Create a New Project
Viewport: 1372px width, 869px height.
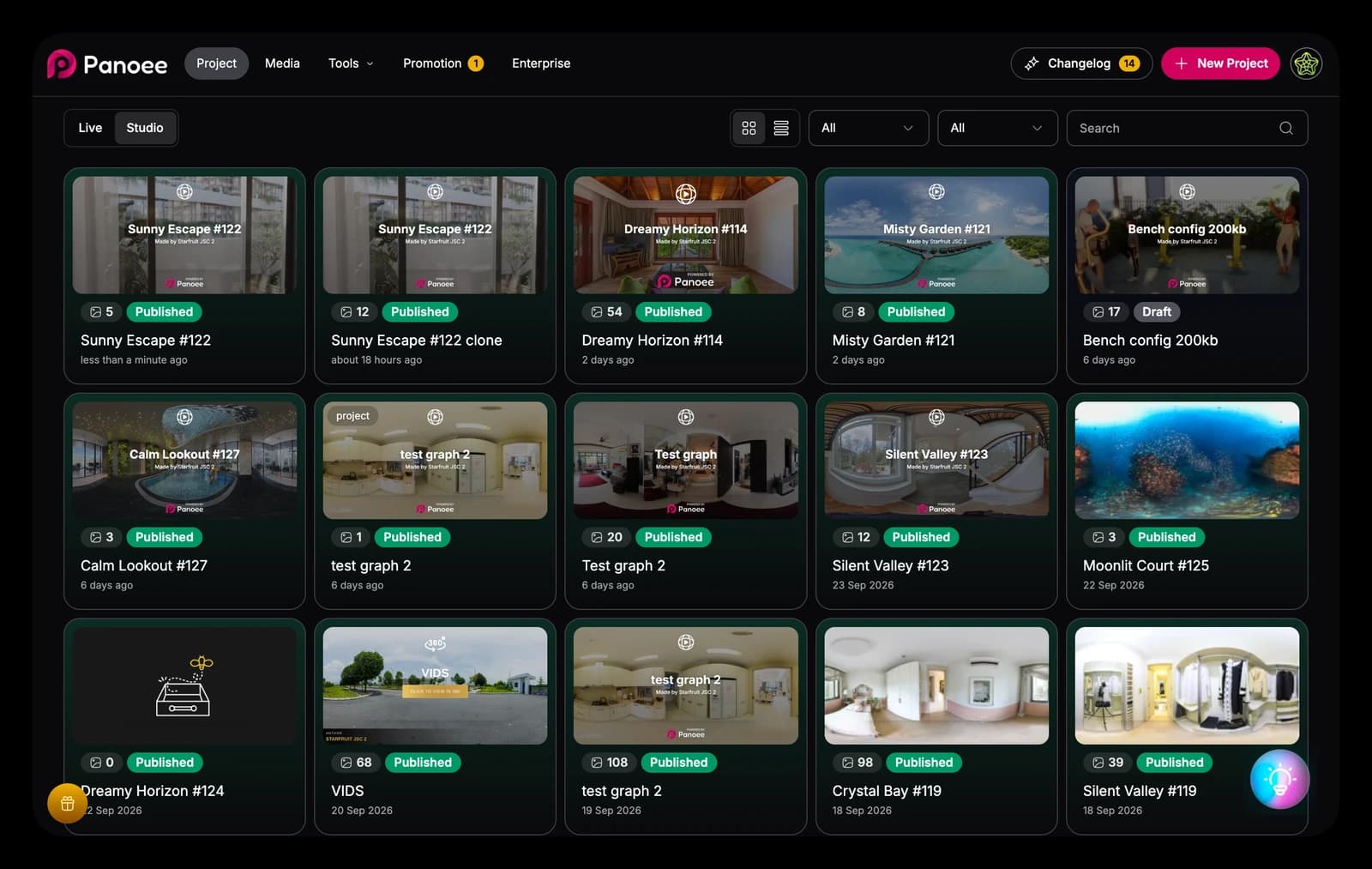1220,63
